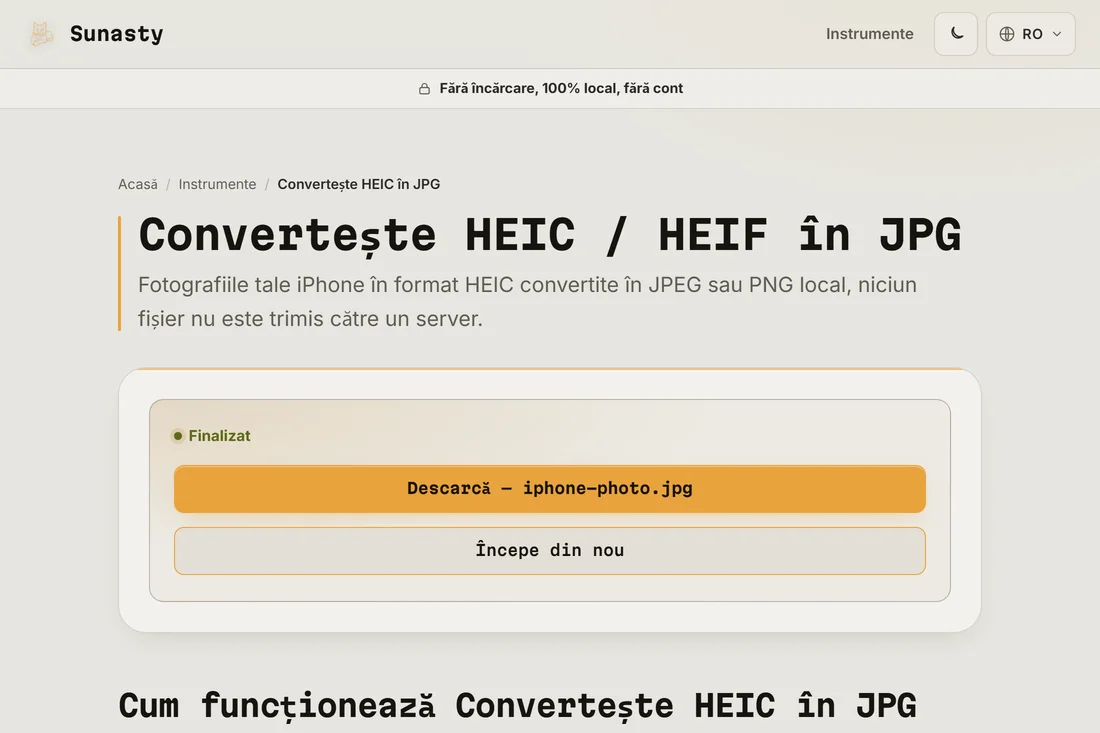Click the 'Începe din nou' button
1100x733 pixels.
coord(550,551)
